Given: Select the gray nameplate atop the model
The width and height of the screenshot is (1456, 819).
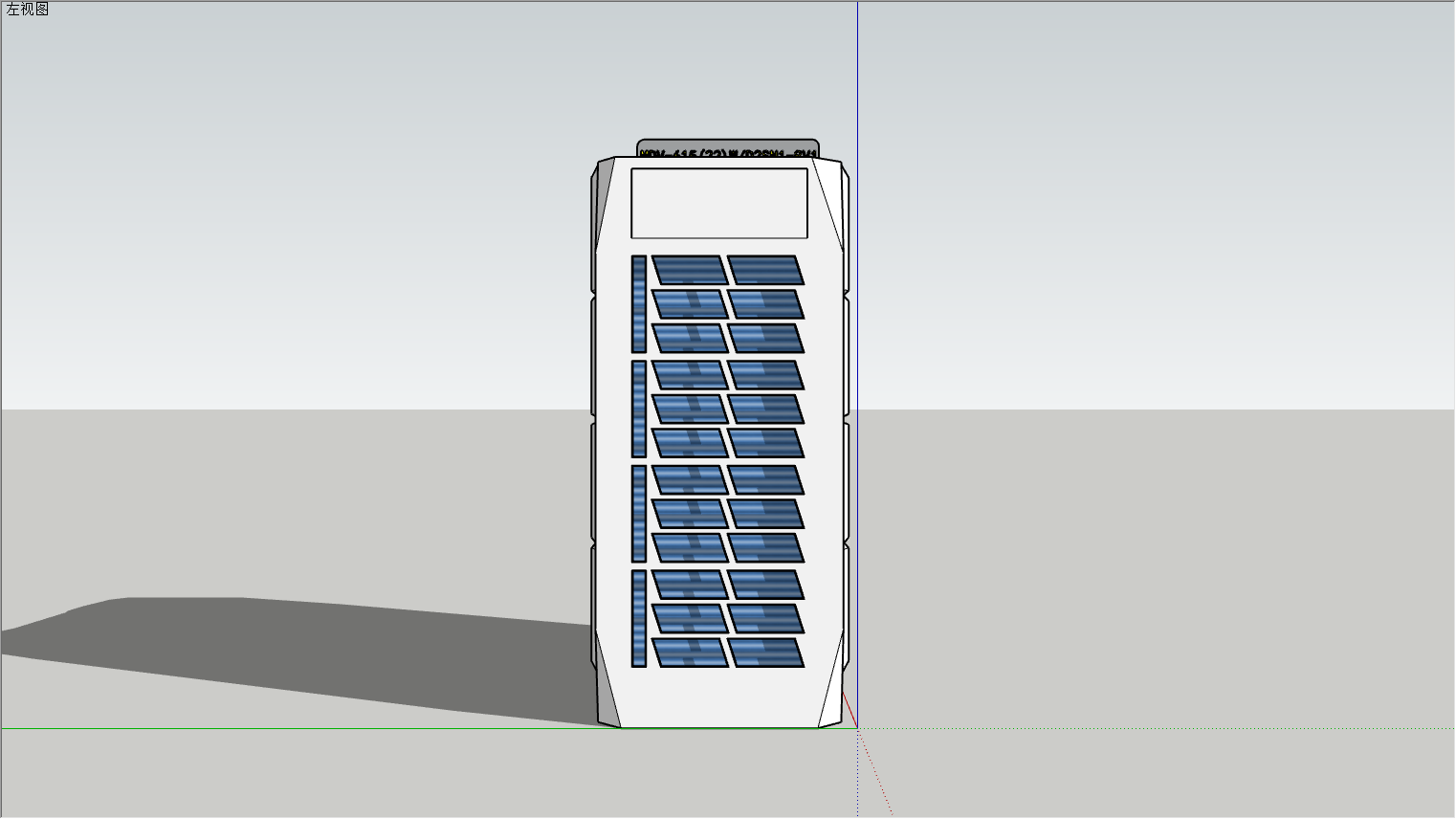Looking at the screenshot, I should (x=728, y=148).
